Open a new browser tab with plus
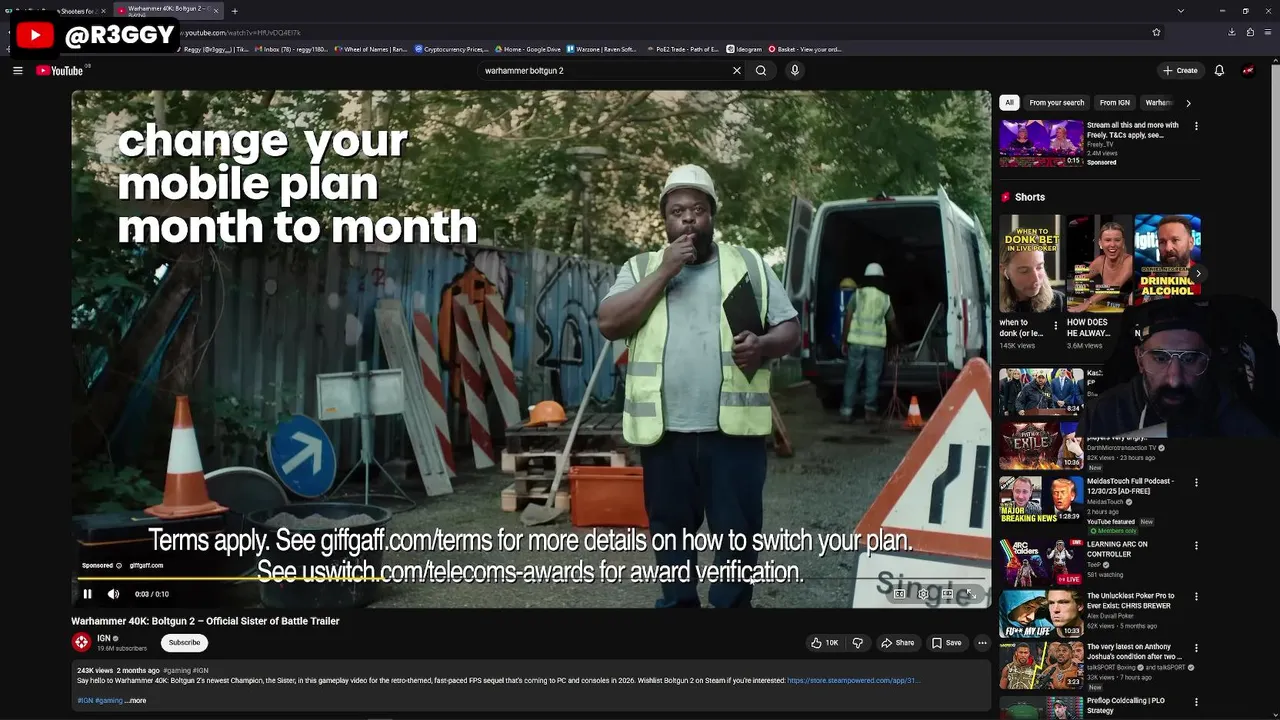Viewport: 1280px width, 720px height. (235, 11)
